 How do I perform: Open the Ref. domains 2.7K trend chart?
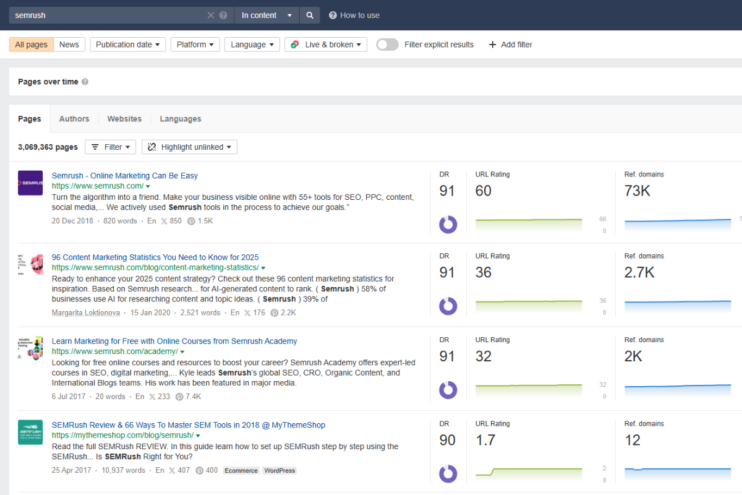678,306
